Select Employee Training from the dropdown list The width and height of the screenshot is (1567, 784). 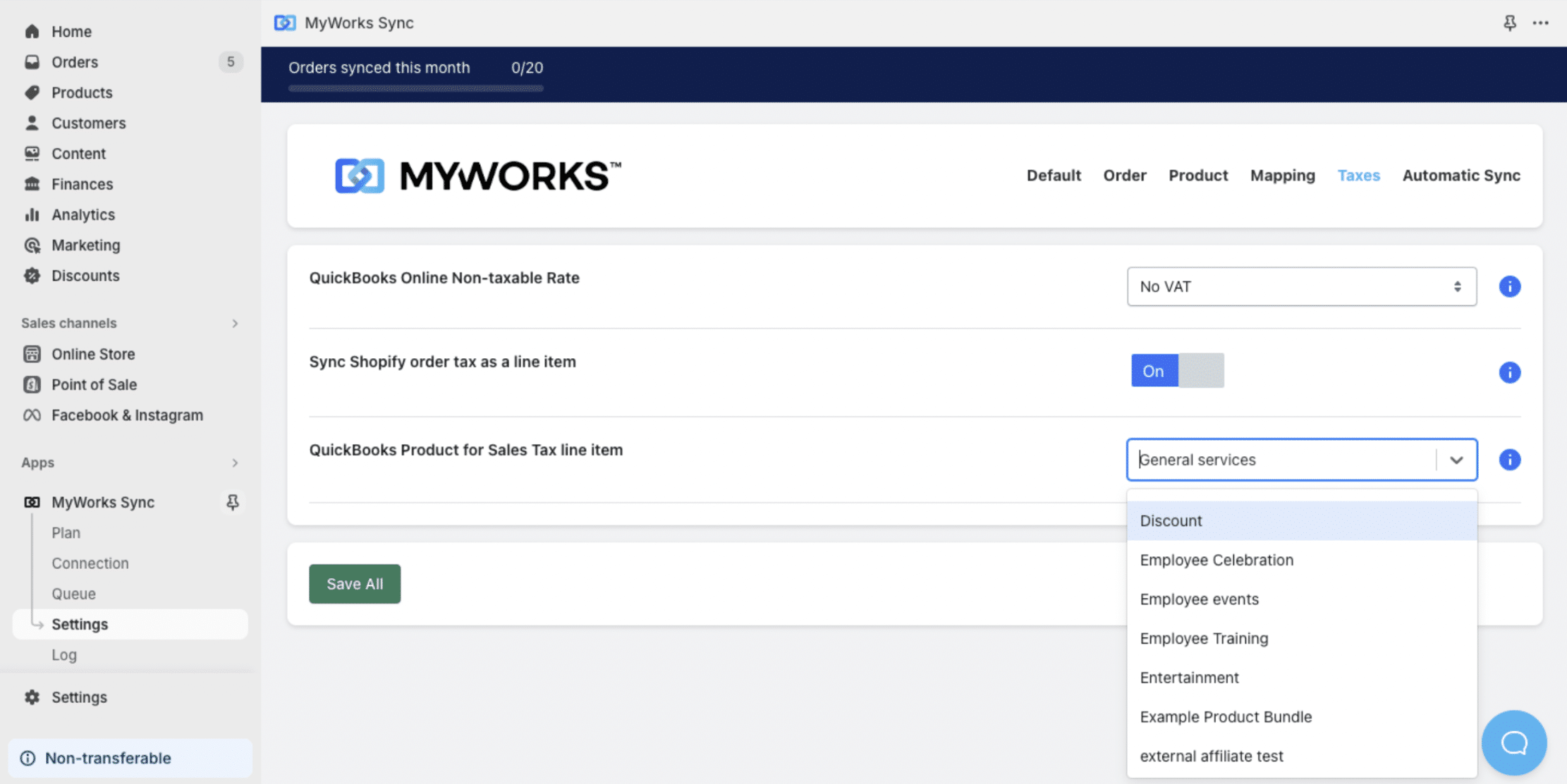(x=1205, y=638)
